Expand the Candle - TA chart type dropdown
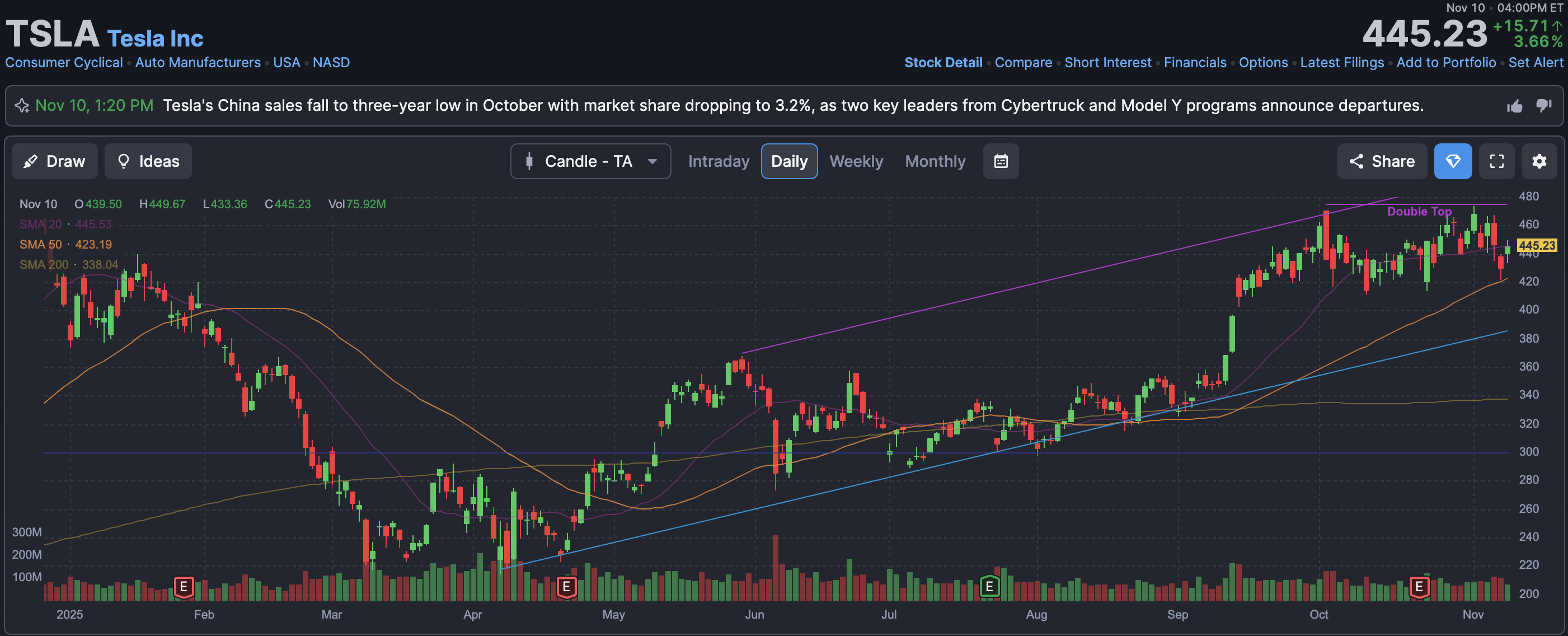This screenshot has height=636, width=1568. pyautogui.click(x=588, y=161)
